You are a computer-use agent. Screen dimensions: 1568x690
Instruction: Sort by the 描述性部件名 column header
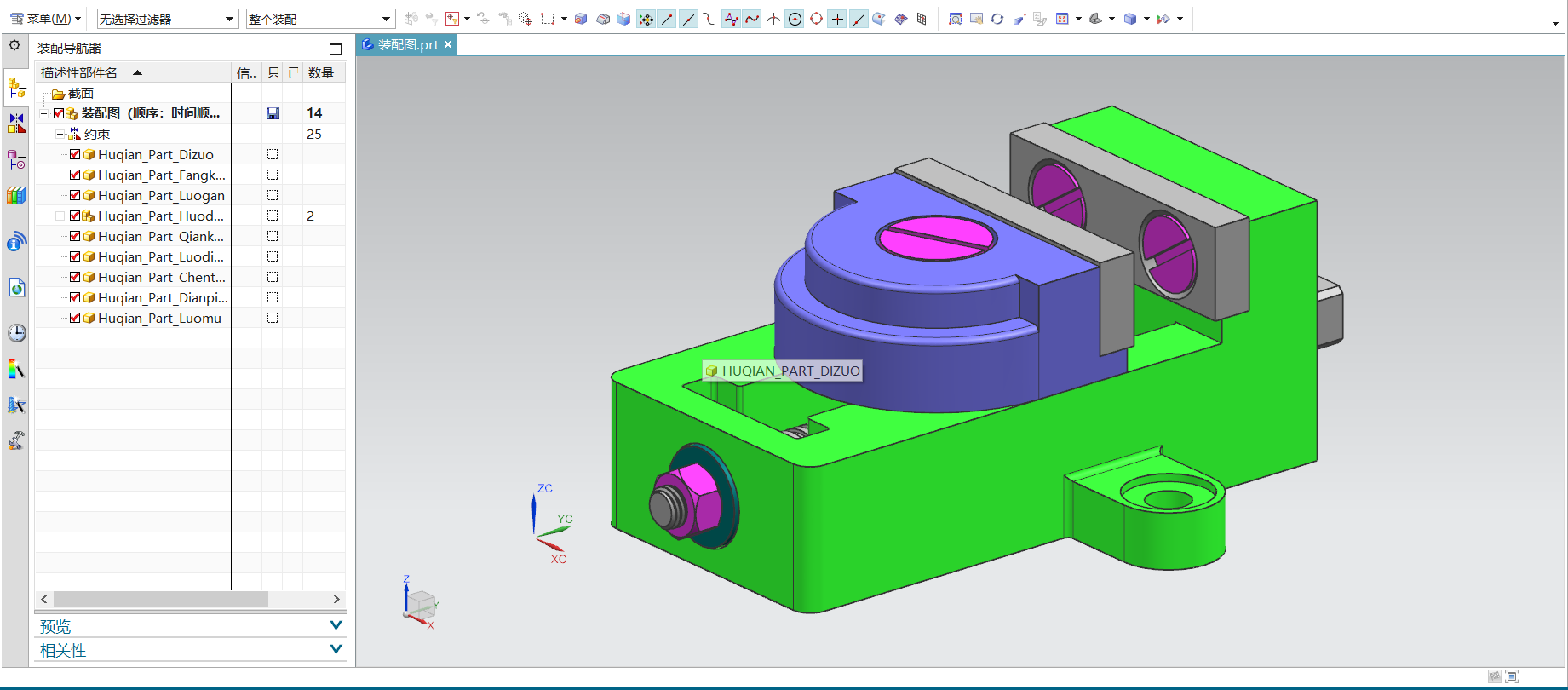(79, 72)
